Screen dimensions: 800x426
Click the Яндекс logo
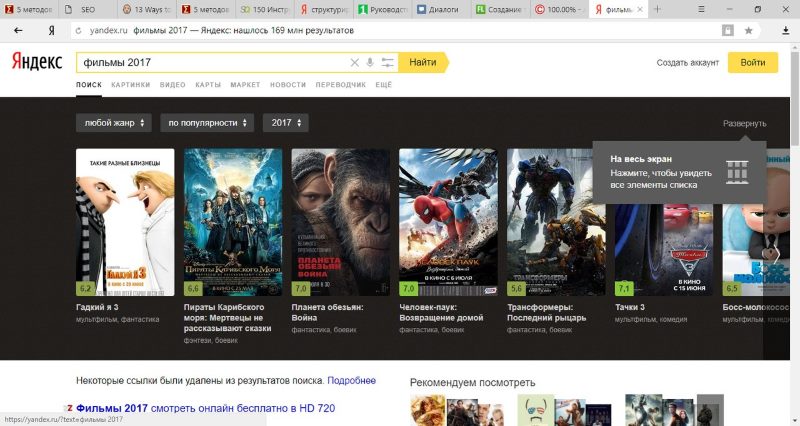pyautogui.click(x=37, y=62)
